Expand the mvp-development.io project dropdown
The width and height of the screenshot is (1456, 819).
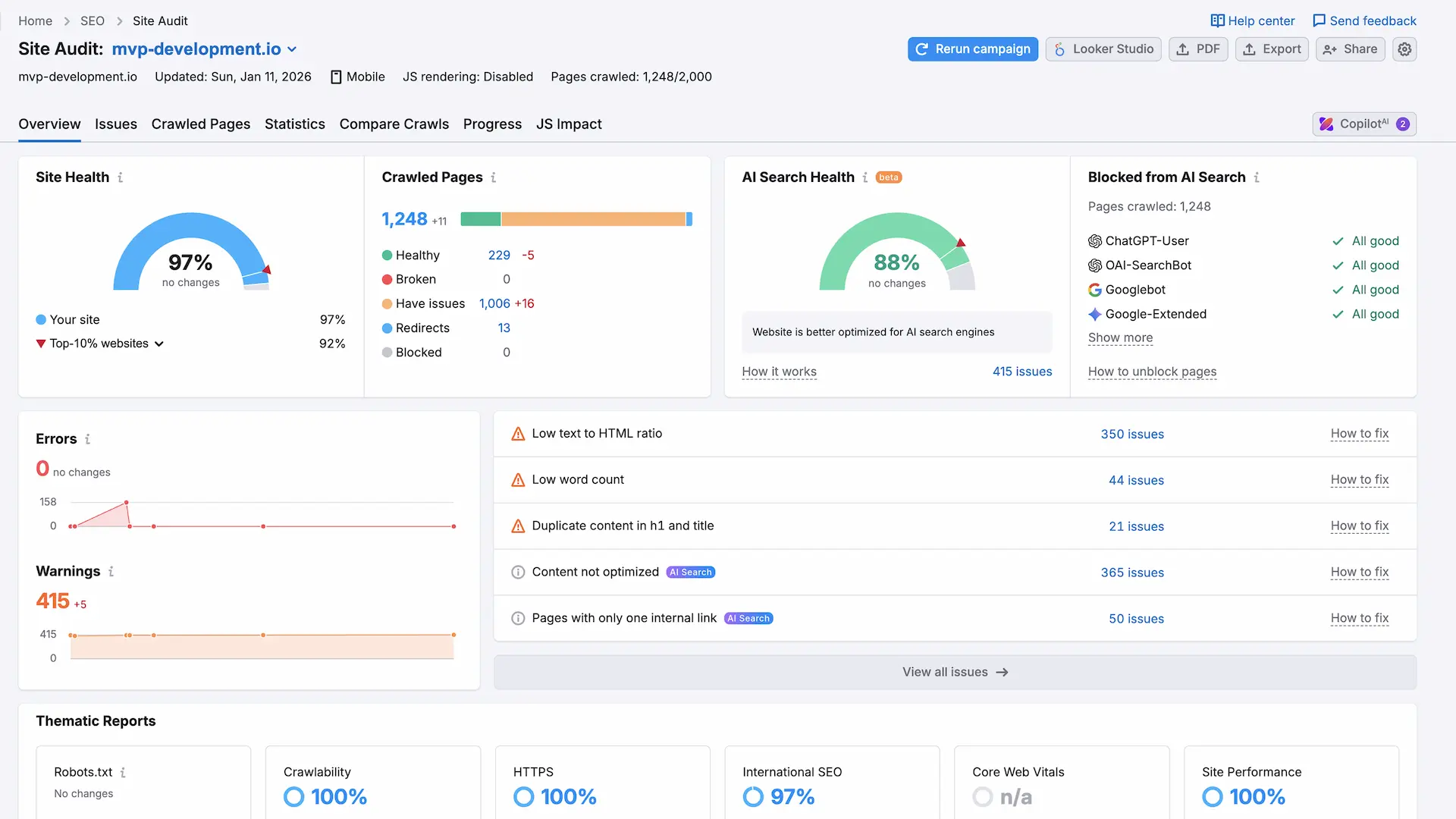point(292,49)
